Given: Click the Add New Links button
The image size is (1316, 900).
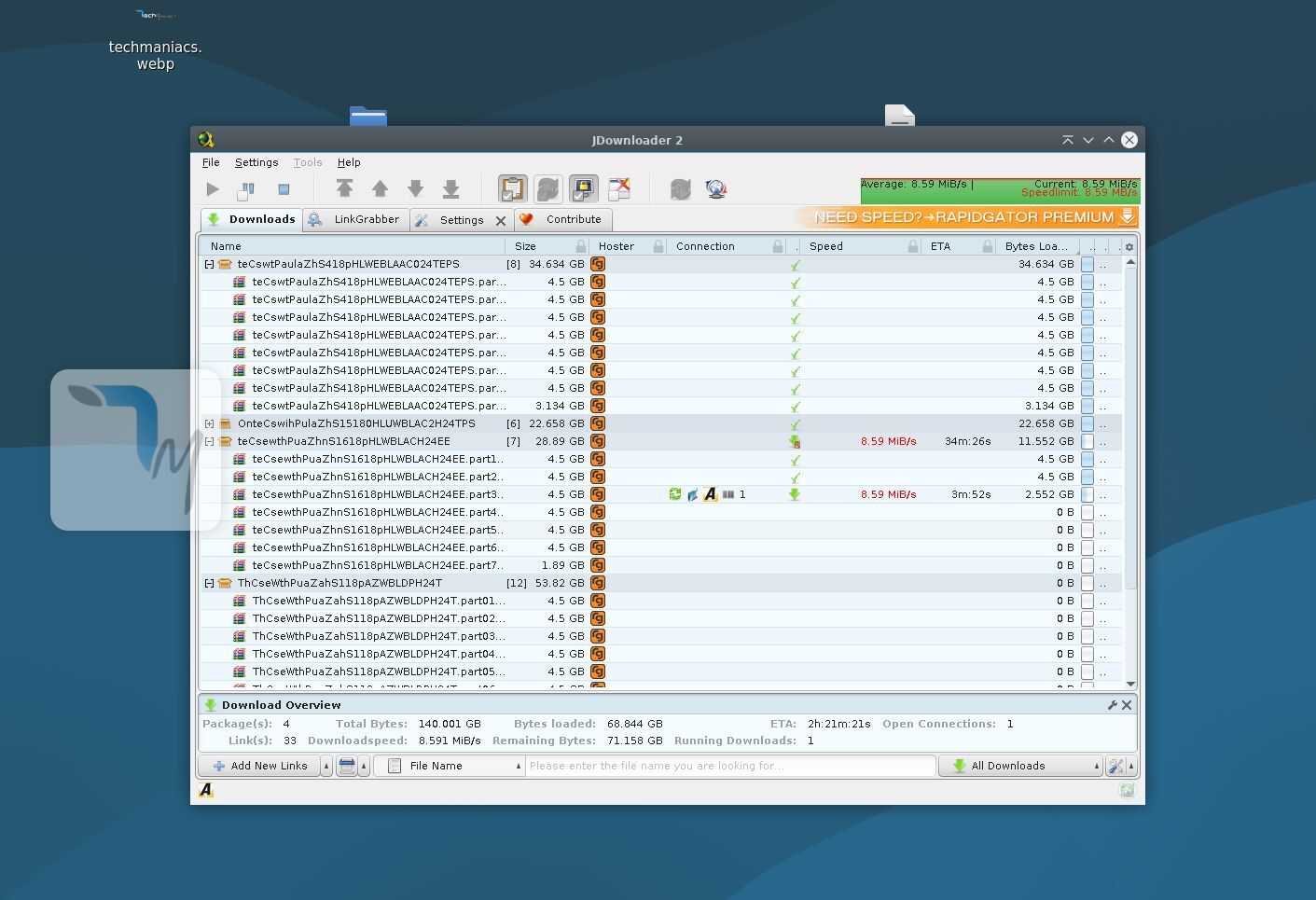Looking at the screenshot, I should coord(259,766).
